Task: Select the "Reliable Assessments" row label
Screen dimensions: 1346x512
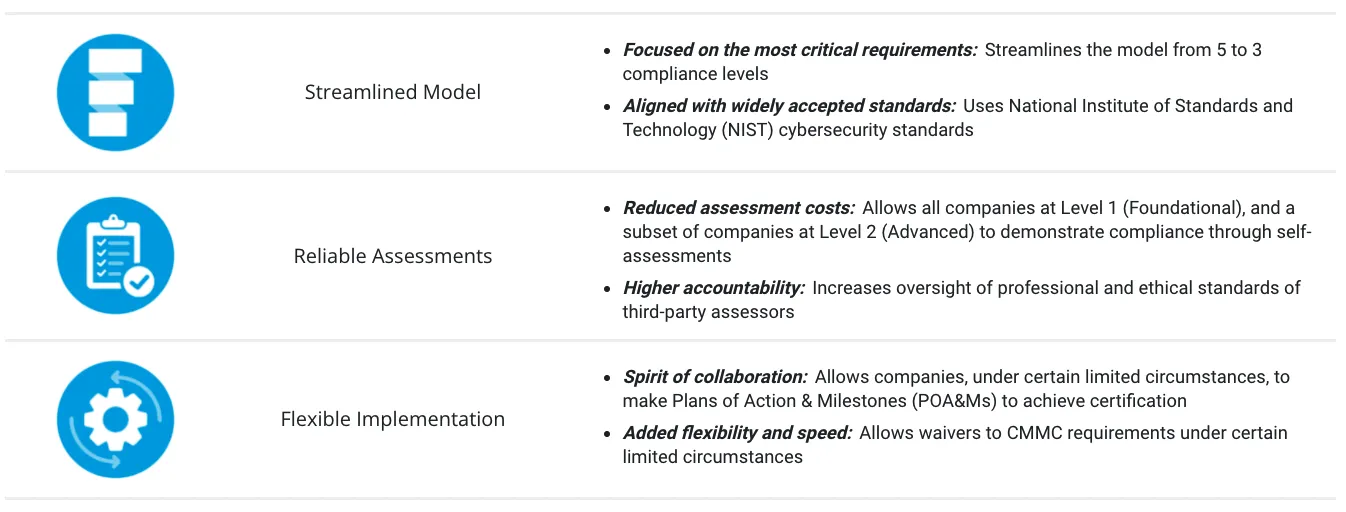Action: point(393,256)
